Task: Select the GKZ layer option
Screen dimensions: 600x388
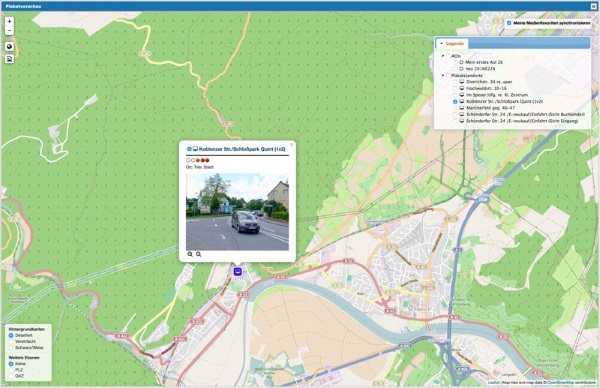Action: pyautogui.click(x=11, y=376)
